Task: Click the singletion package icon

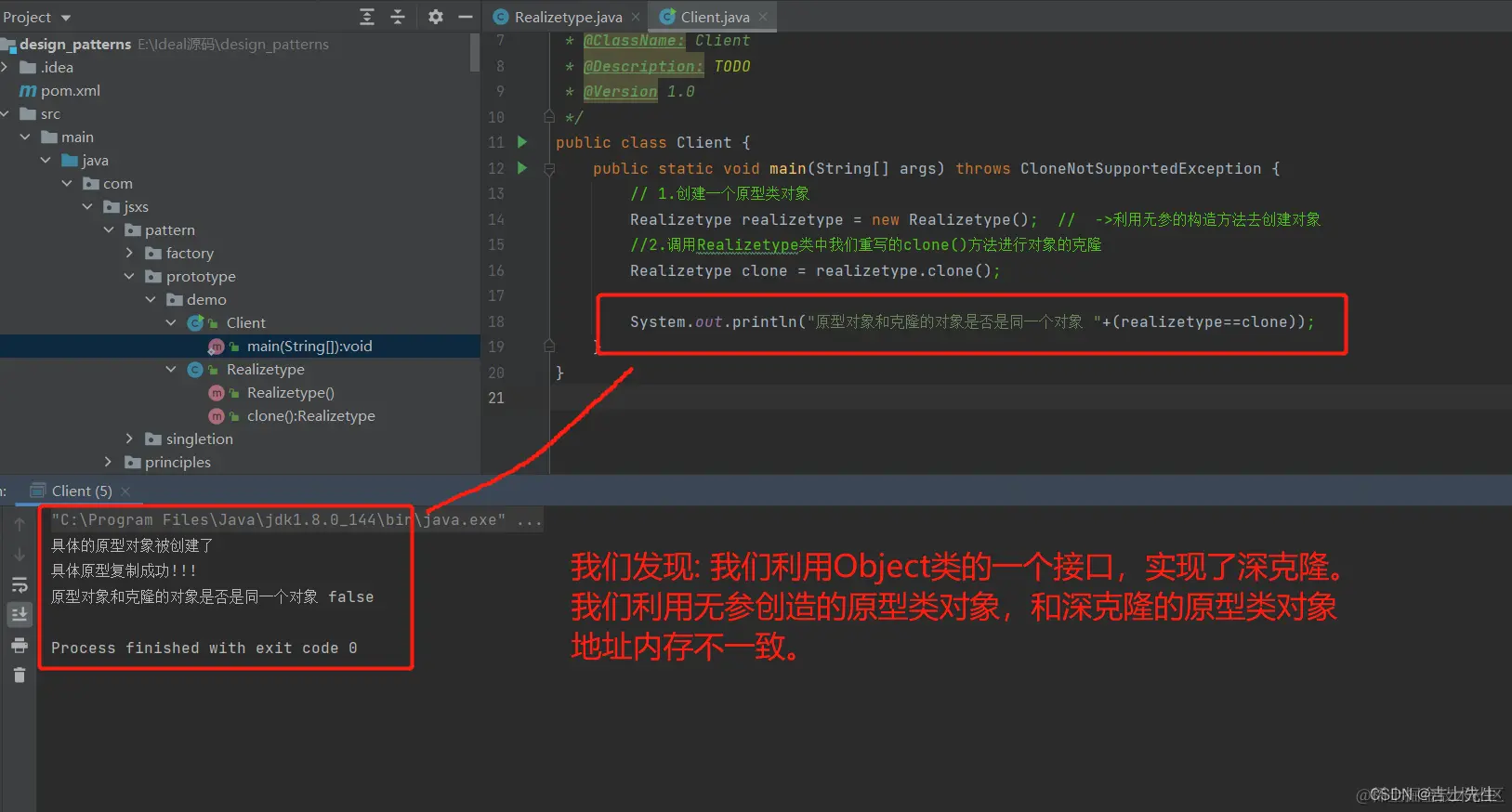Action: (153, 439)
